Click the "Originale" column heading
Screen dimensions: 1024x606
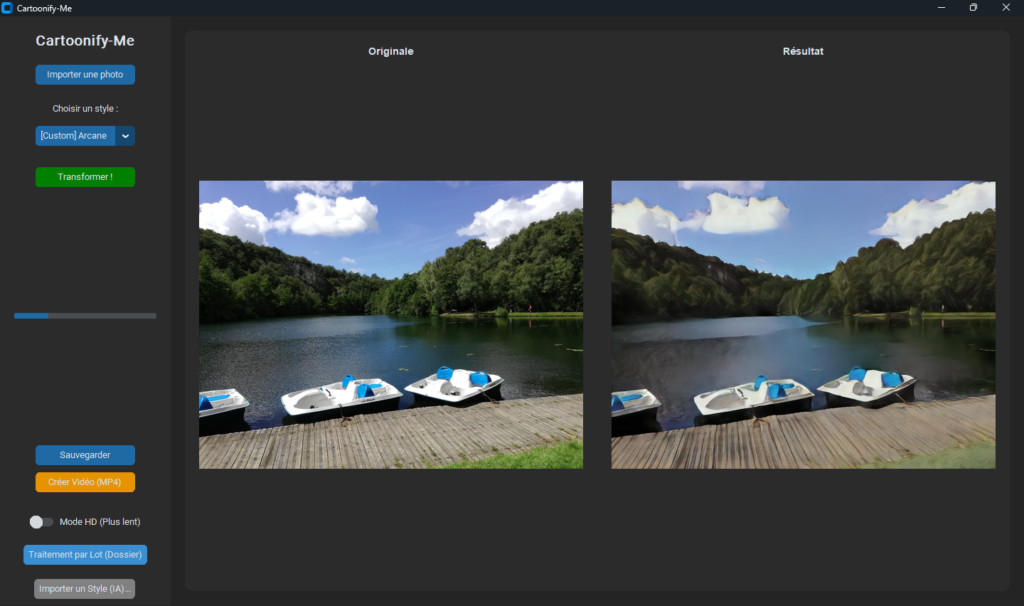[x=391, y=51]
